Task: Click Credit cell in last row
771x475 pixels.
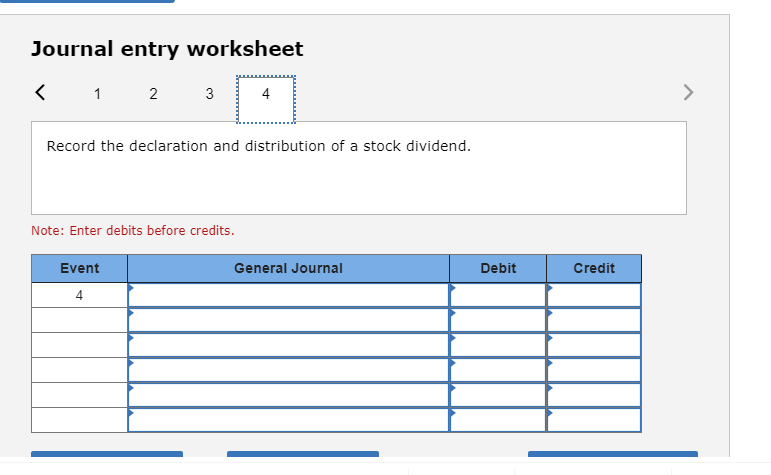Action: [x=594, y=420]
